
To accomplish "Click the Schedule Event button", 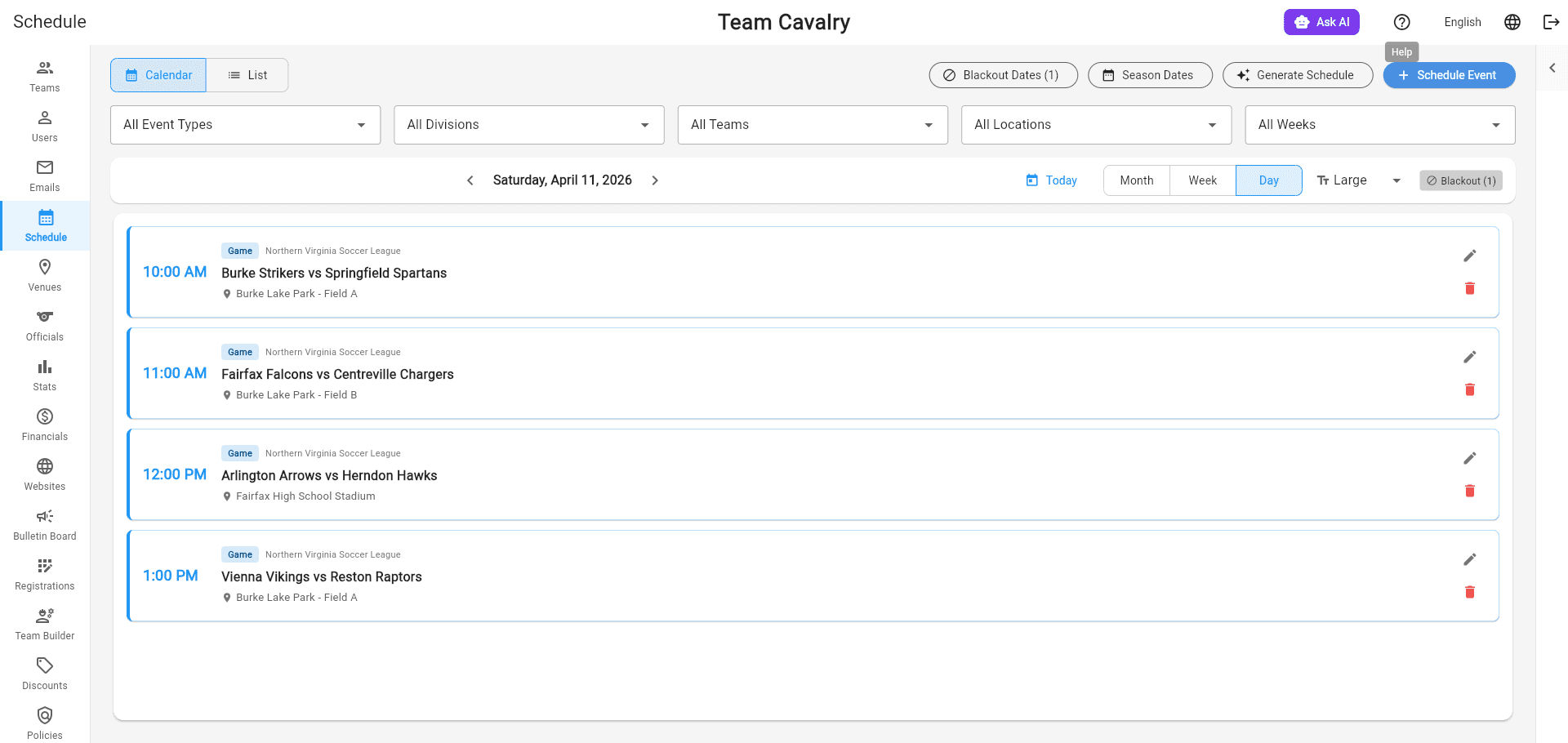I will point(1450,75).
